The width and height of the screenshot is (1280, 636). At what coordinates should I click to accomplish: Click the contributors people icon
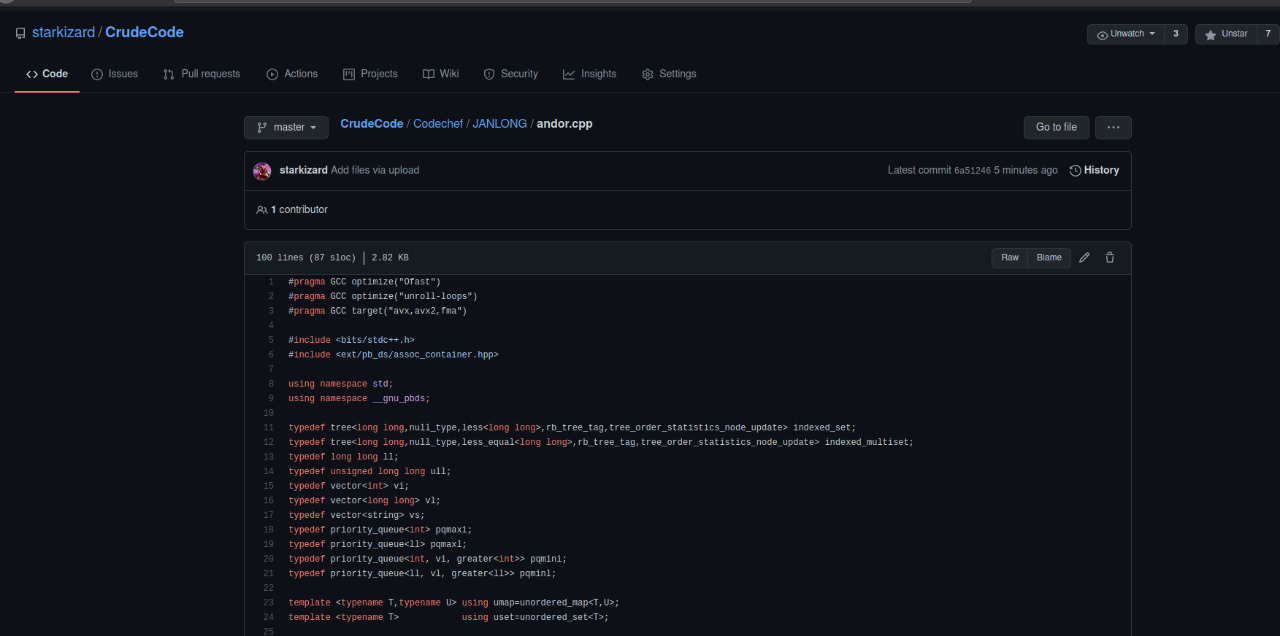[262, 209]
